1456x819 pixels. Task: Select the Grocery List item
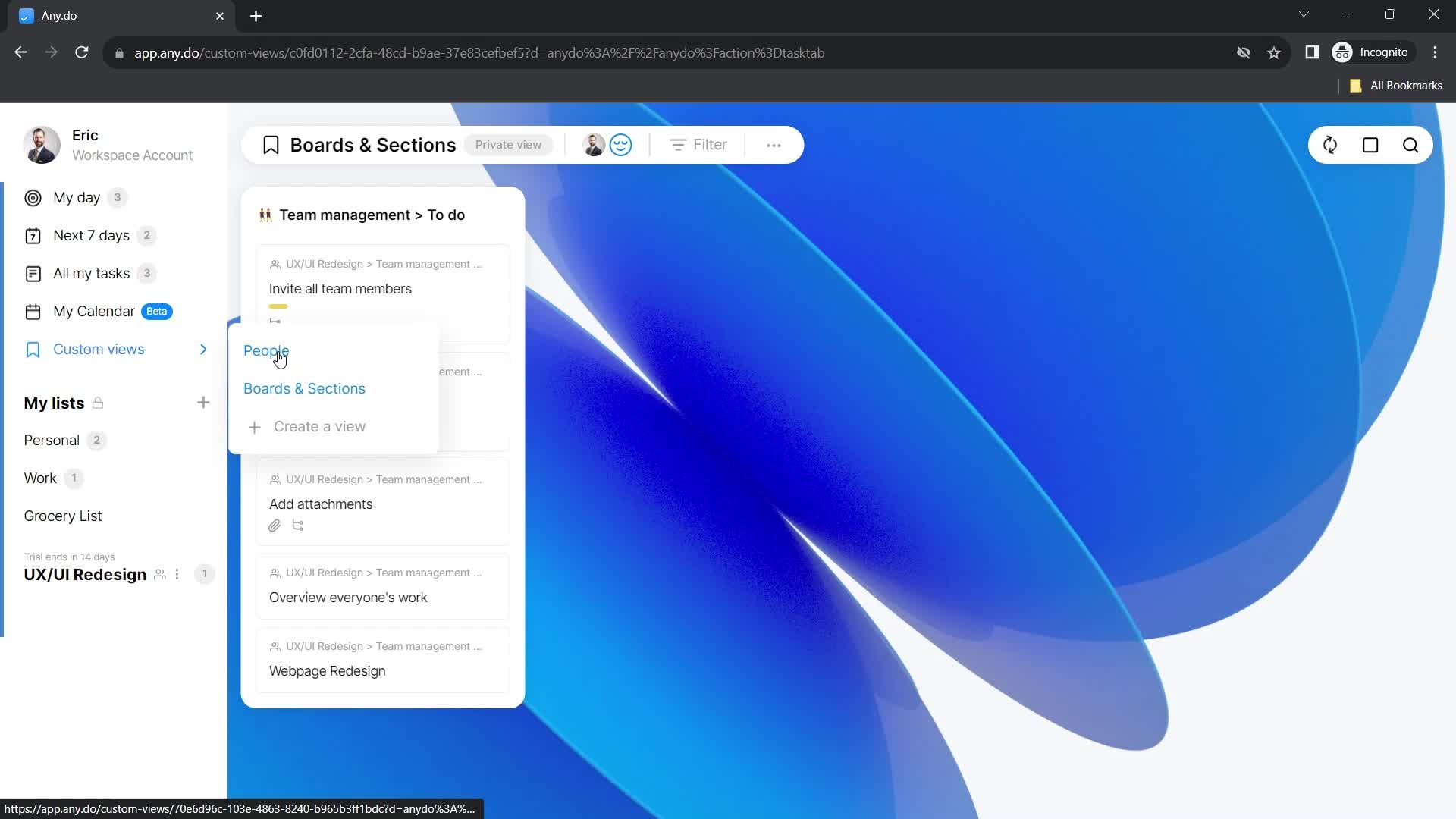pyautogui.click(x=63, y=516)
